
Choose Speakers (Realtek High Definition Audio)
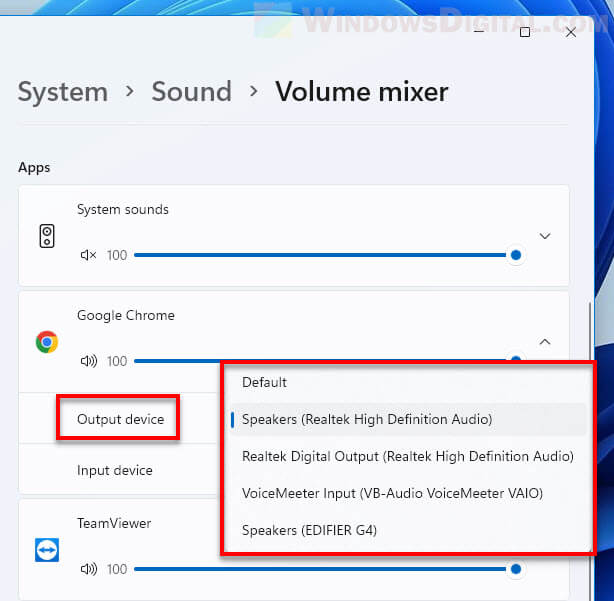(408, 419)
